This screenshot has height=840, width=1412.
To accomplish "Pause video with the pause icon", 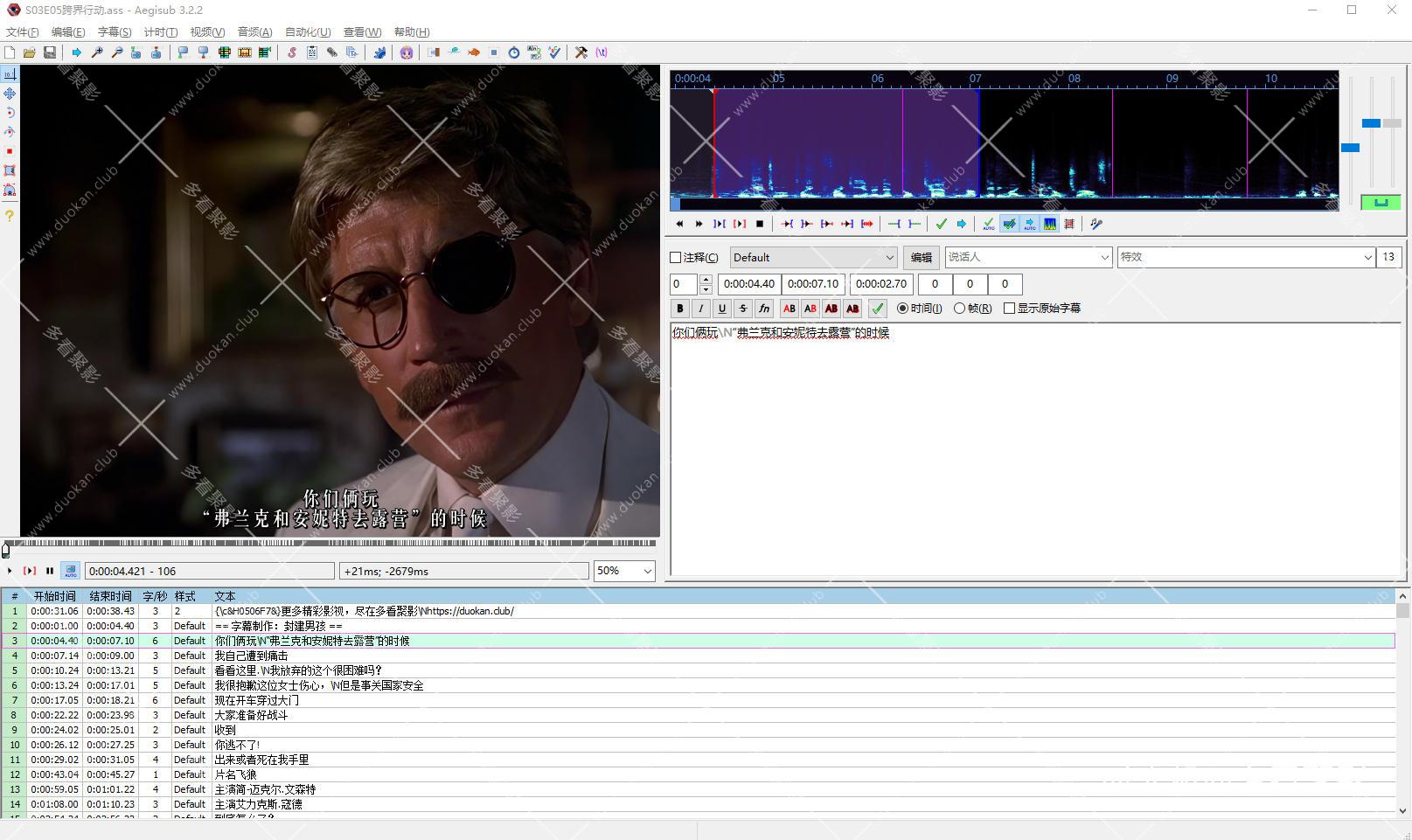I will [x=50, y=571].
